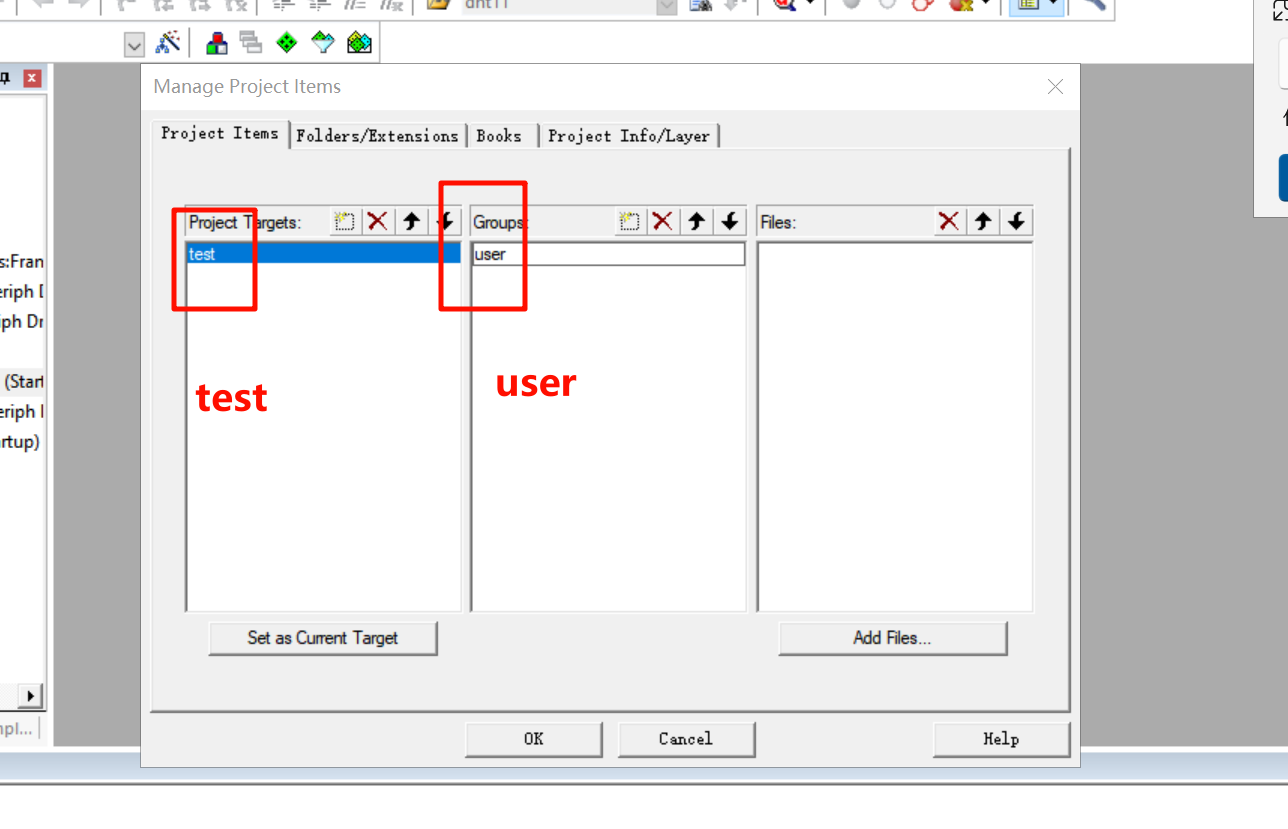The height and width of the screenshot is (829, 1288).
Task: Click the Manage Project Items toolbar icon
Action: tap(216, 43)
